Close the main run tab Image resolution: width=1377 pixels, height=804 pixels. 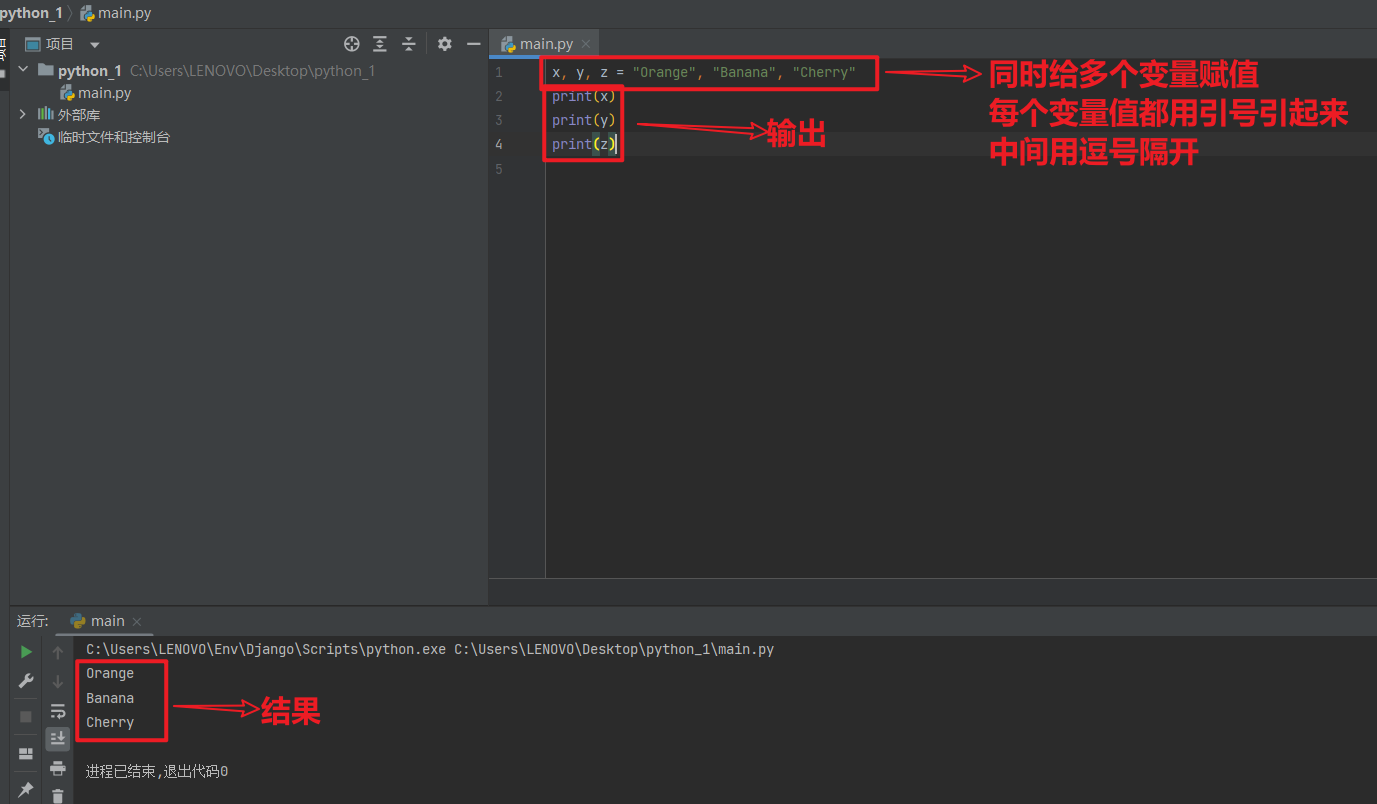click(x=137, y=622)
